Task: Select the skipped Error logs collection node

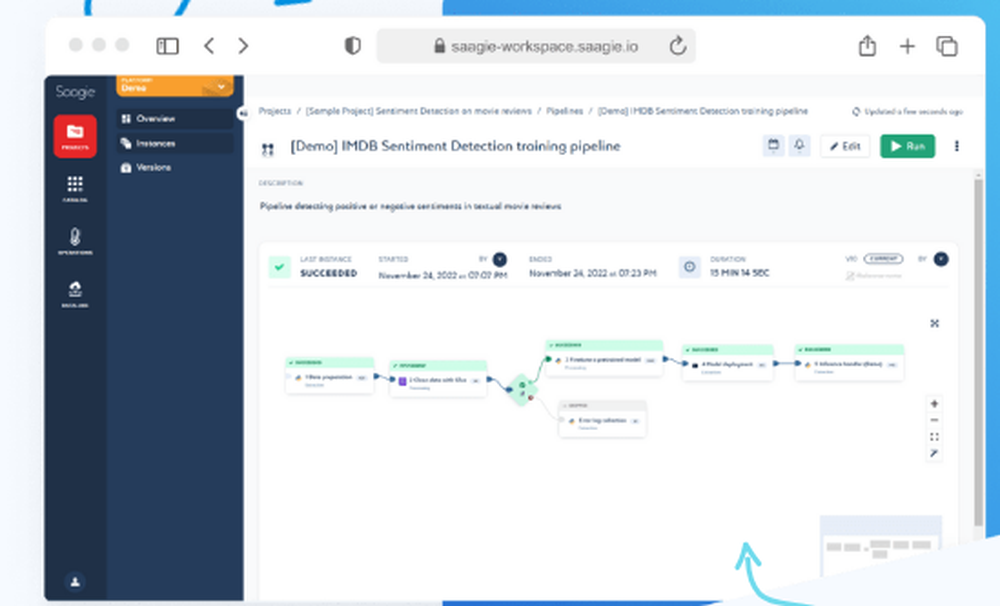Action: point(603,419)
